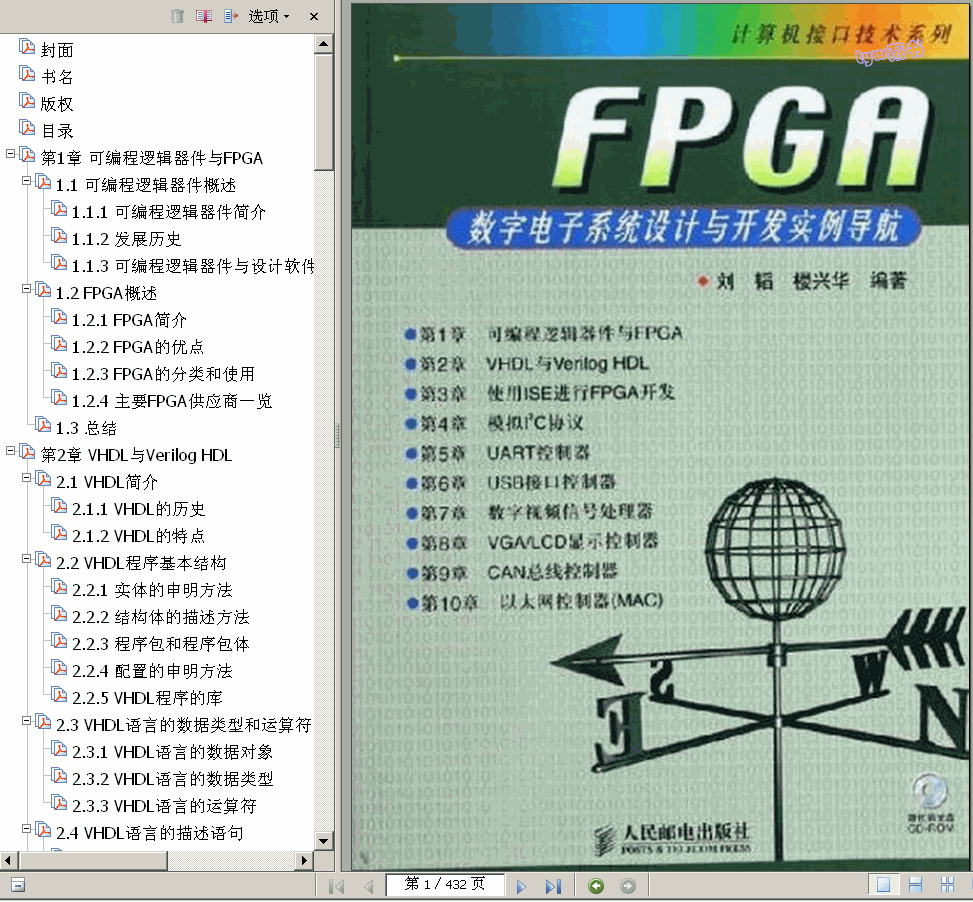Jump to the last page
Image resolution: width=973 pixels, height=902 pixels.
click(553, 886)
